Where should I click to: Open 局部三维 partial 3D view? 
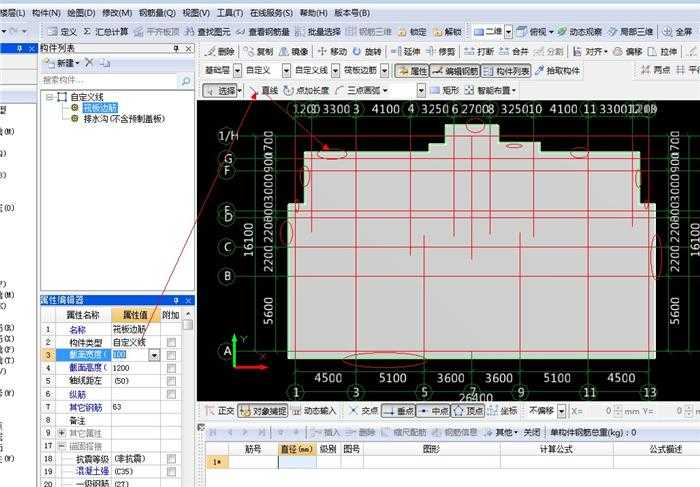click(630, 32)
